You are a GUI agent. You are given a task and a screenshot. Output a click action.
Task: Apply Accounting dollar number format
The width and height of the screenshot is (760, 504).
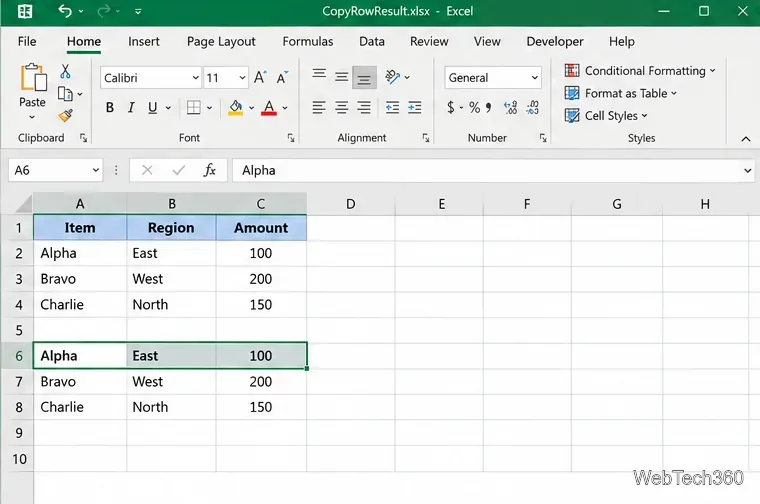451,107
